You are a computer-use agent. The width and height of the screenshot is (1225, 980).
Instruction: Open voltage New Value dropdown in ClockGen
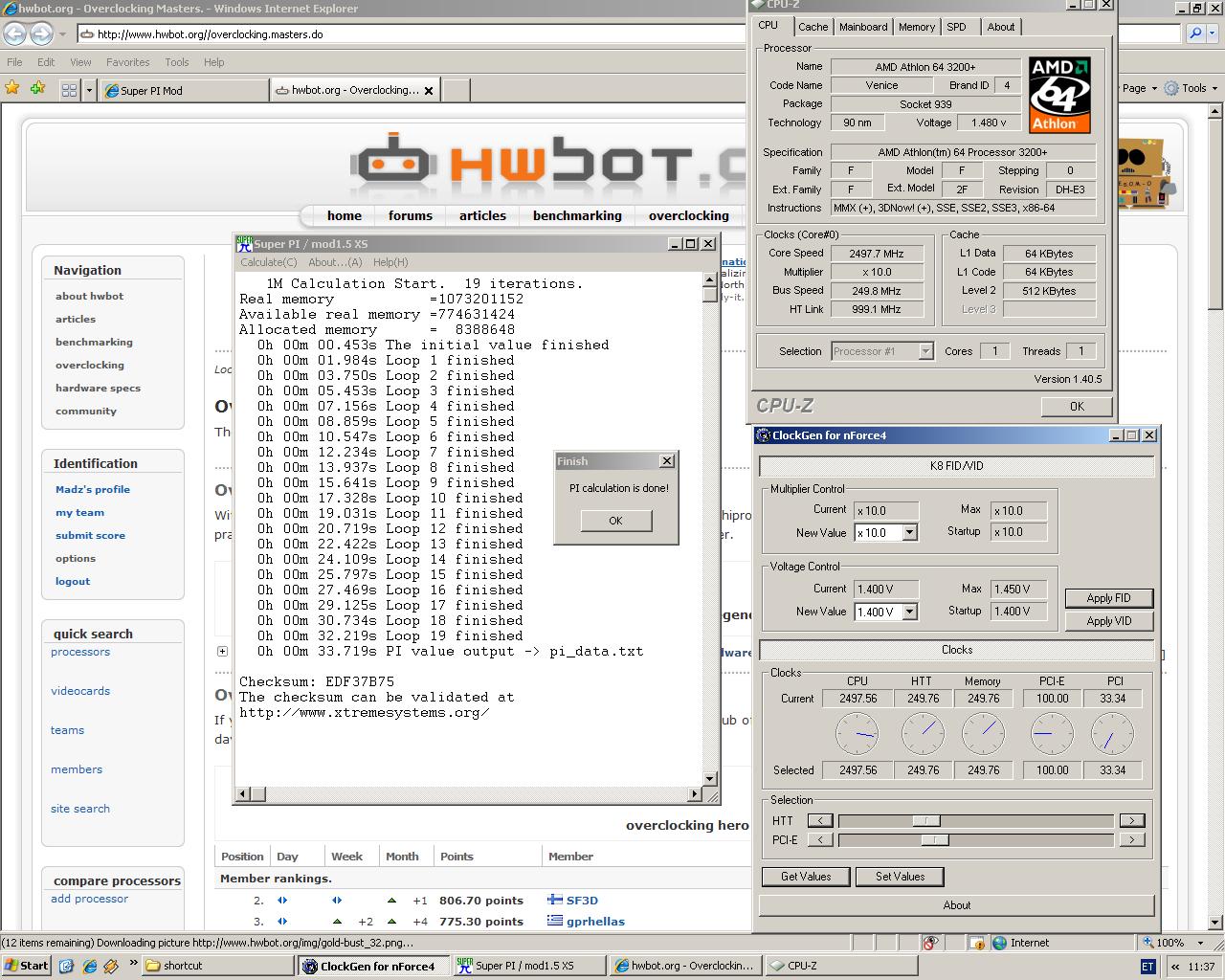(x=909, y=612)
